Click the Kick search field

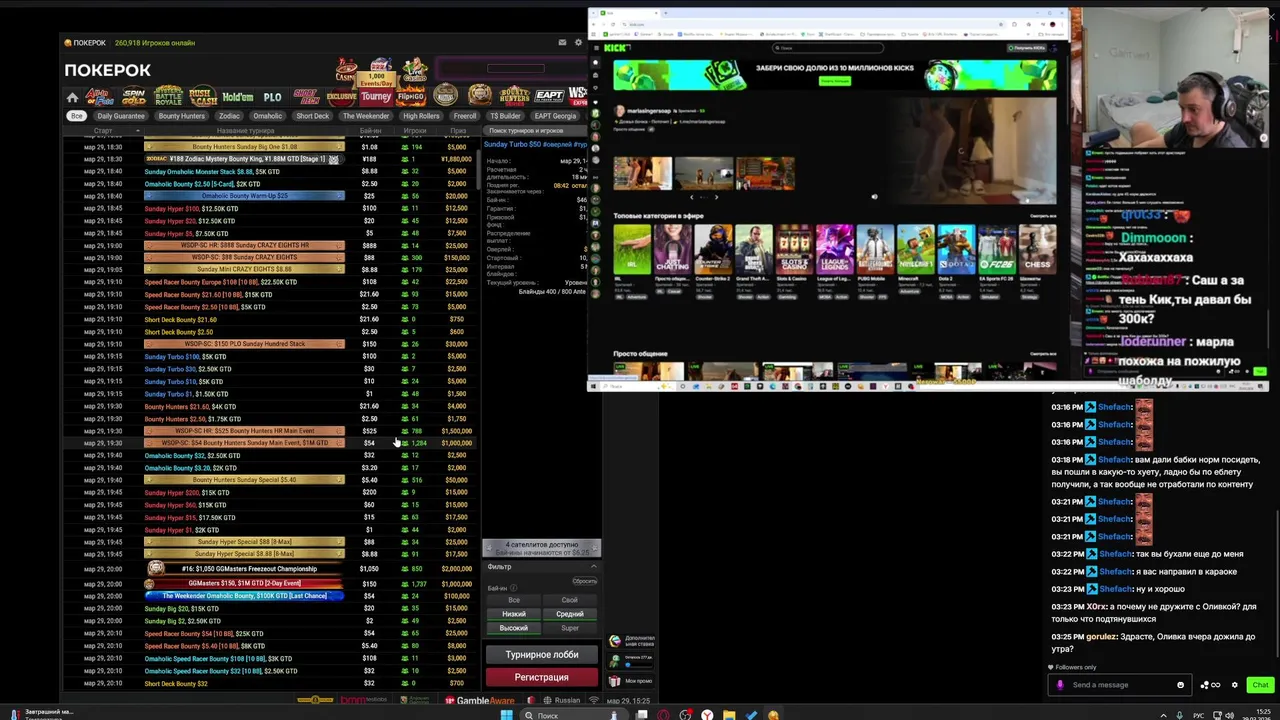point(828,48)
